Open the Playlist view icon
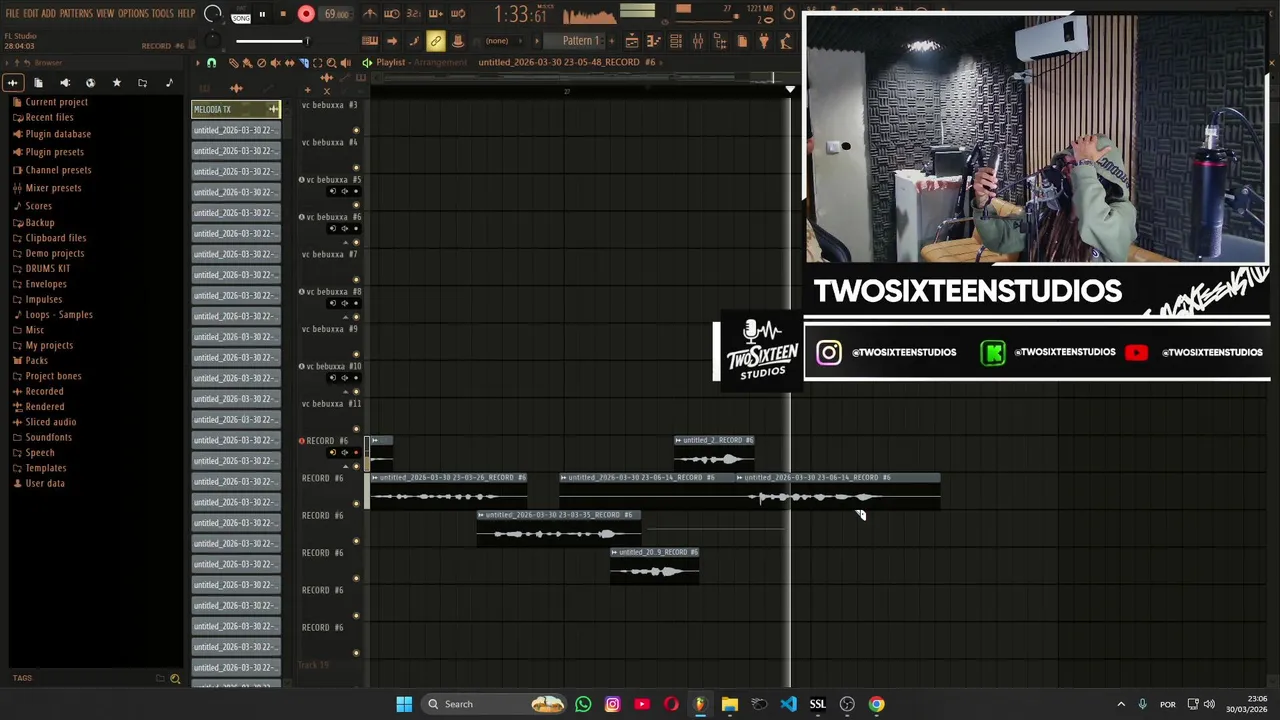Viewport: 1280px width, 720px height. click(632, 41)
